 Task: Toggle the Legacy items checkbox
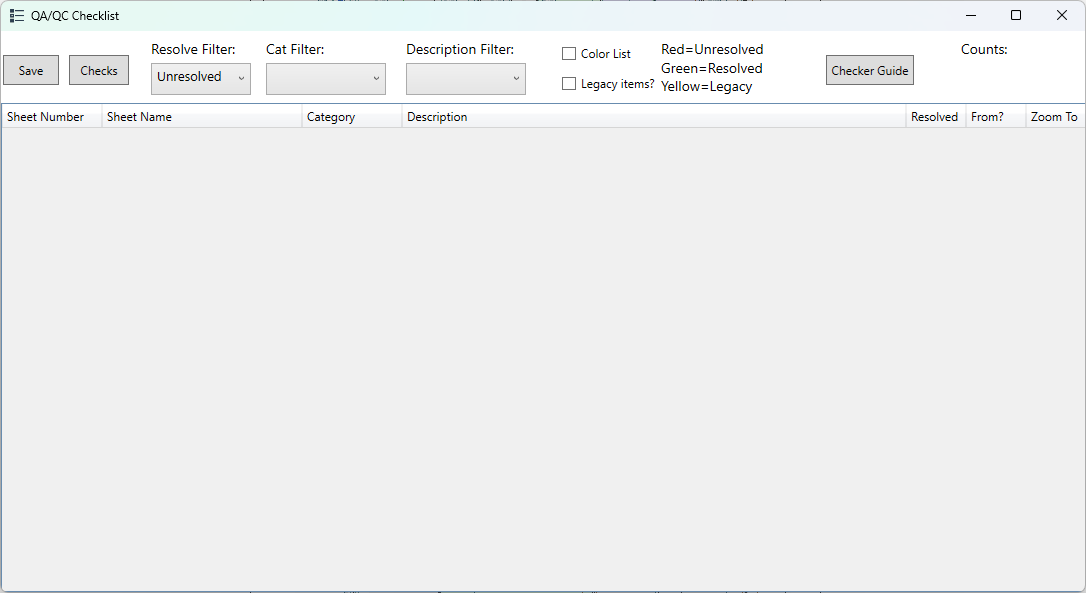pyautogui.click(x=569, y=84)
